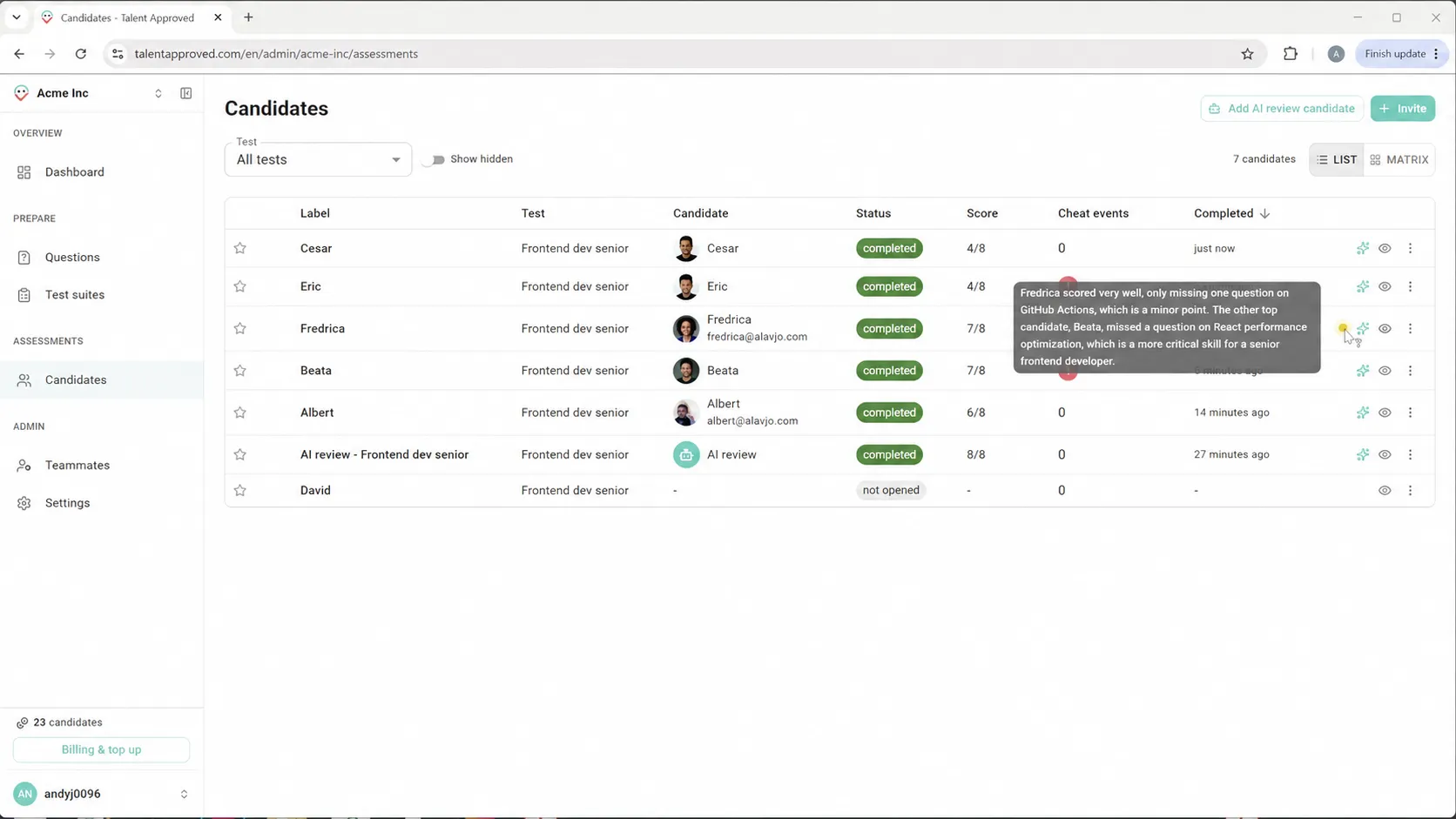Click the Acme Inc heart logo

point(22,93)
